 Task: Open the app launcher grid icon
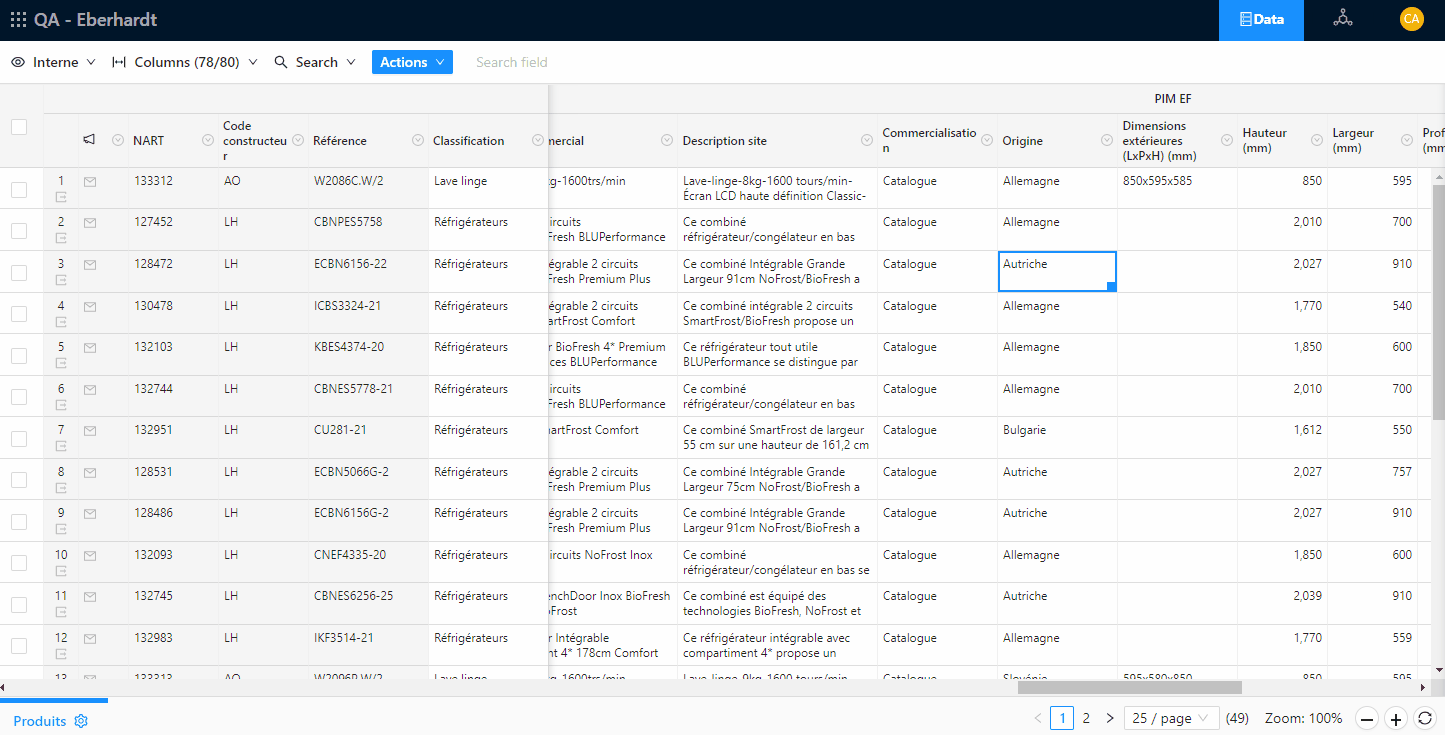tap(18, 20)
